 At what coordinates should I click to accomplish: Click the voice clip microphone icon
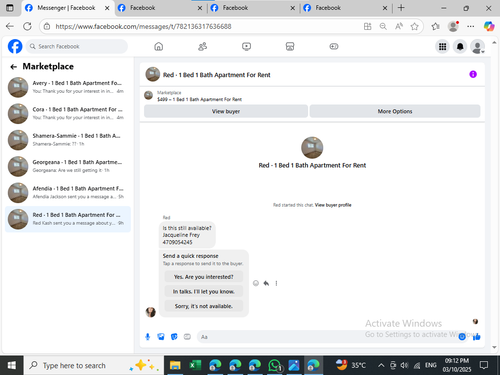pos(148,337)
